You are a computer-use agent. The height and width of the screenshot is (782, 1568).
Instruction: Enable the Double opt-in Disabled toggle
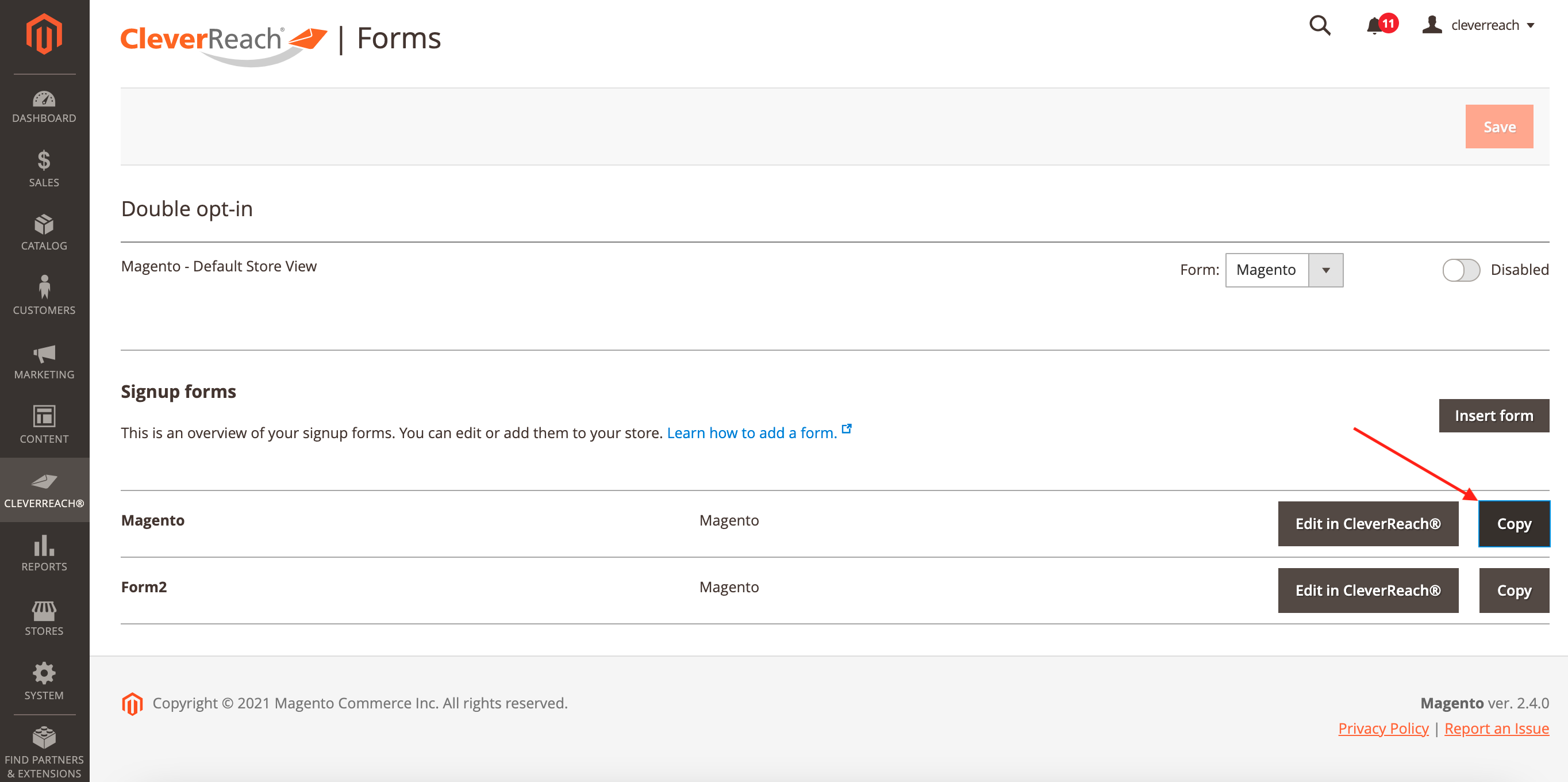(x=1461, y=270)
